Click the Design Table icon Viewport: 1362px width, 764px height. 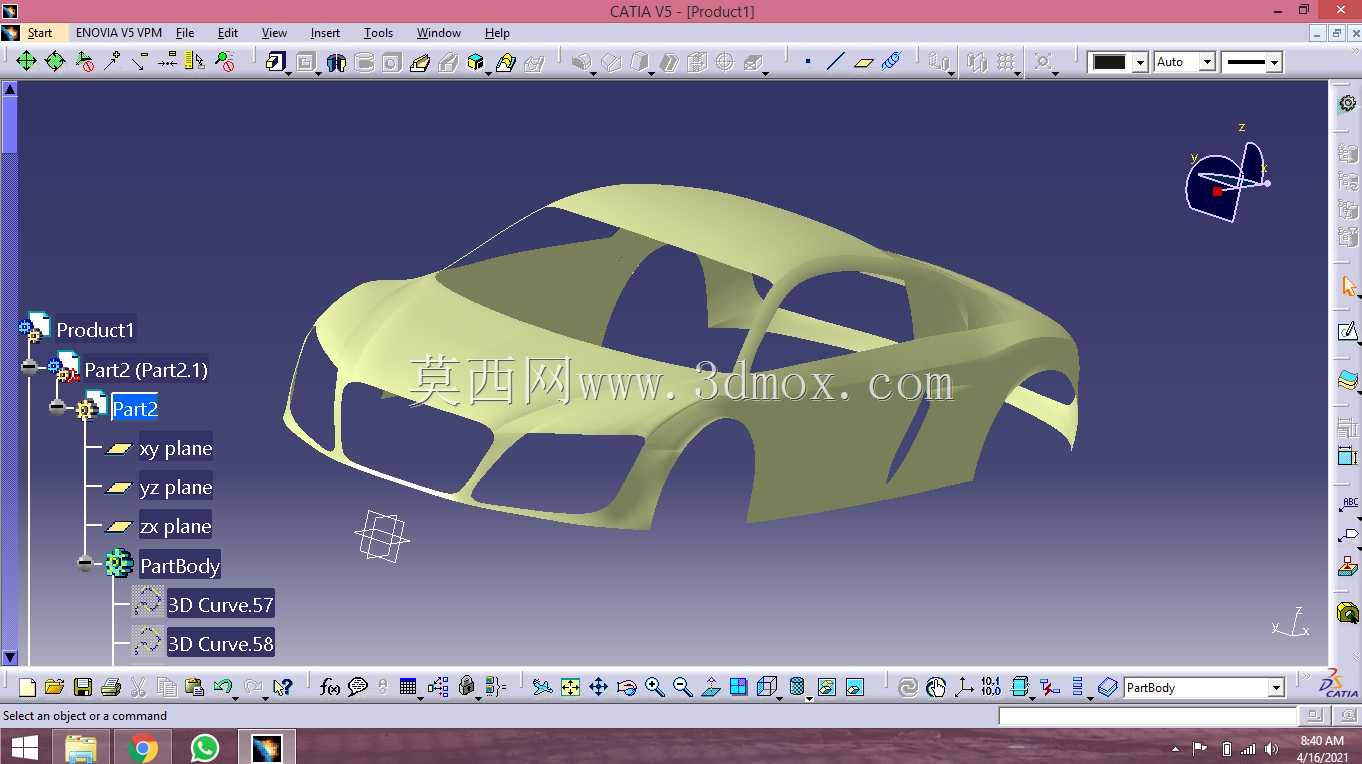click(408, 687)
